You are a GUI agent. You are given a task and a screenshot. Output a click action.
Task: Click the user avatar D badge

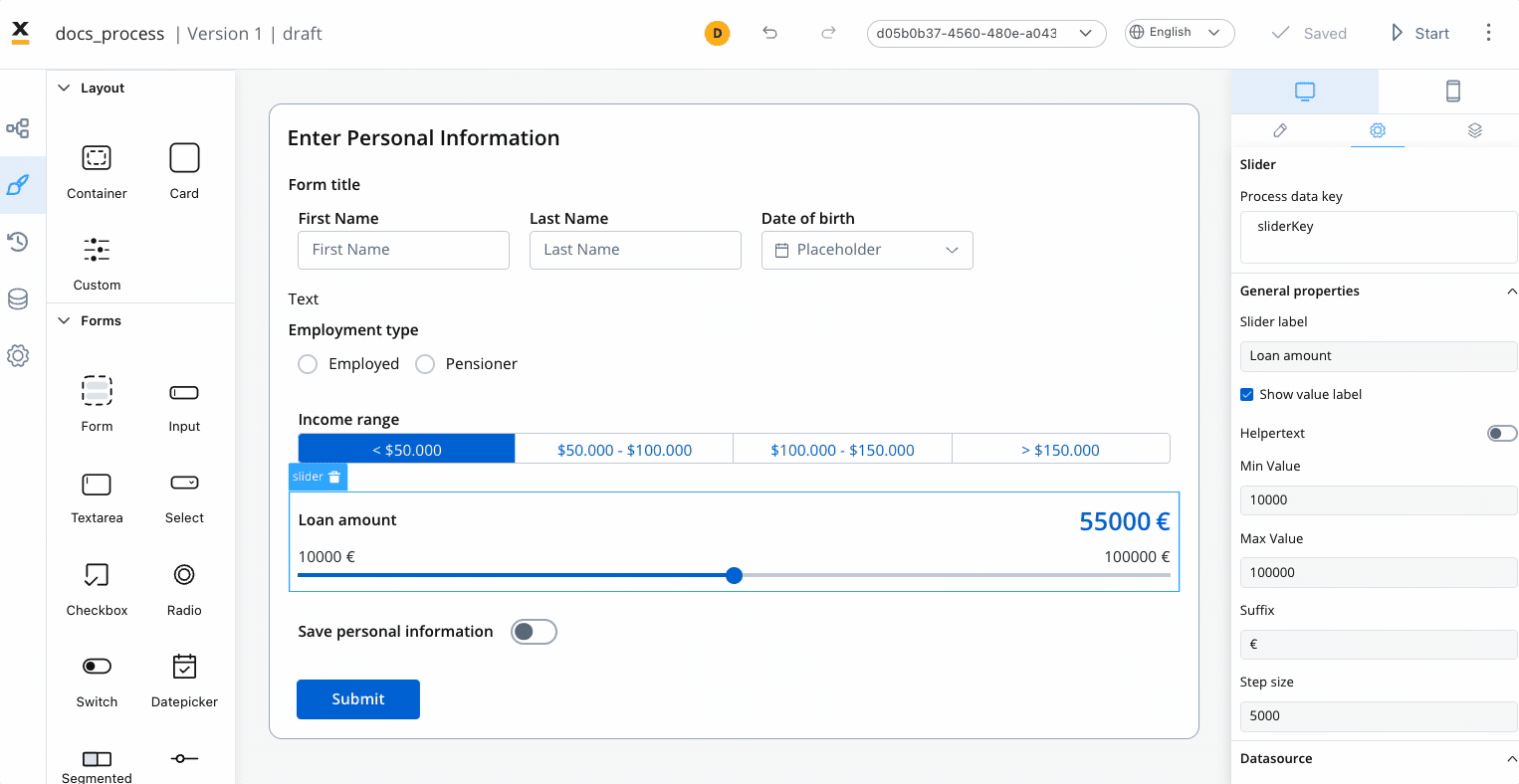tap(717, 33)
